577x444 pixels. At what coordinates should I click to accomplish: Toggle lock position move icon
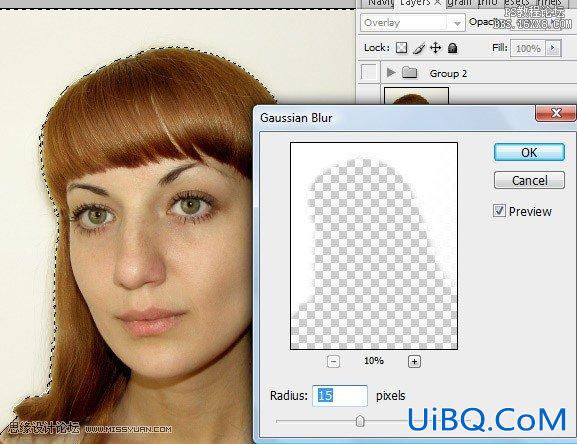point(436,48)
